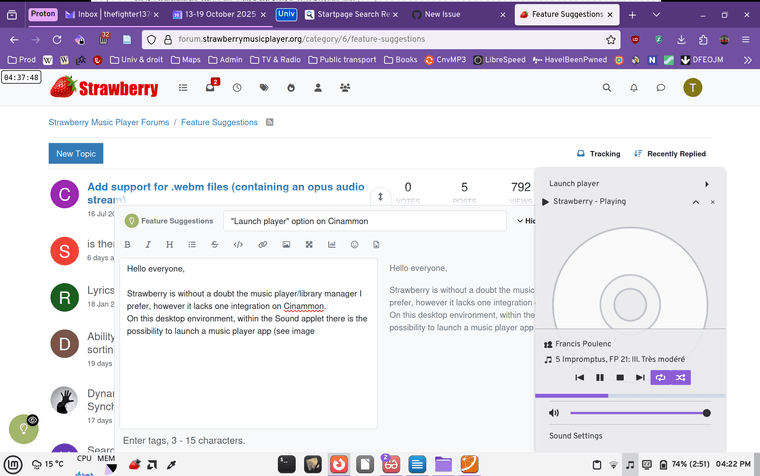Screen dimensions: 760x476
Task: Open Strawberry Music Player Forums breadcrumb link
Action: click(x=110, y=122)
